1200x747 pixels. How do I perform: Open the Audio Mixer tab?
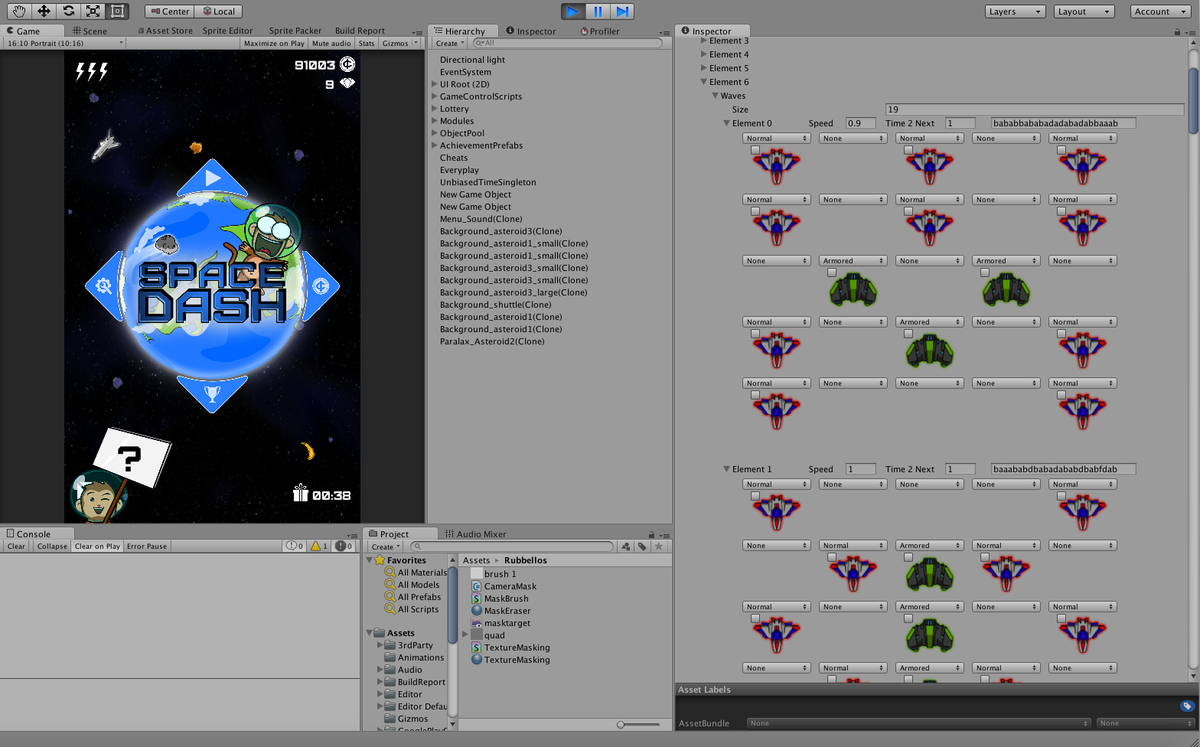tap(476, 534)
